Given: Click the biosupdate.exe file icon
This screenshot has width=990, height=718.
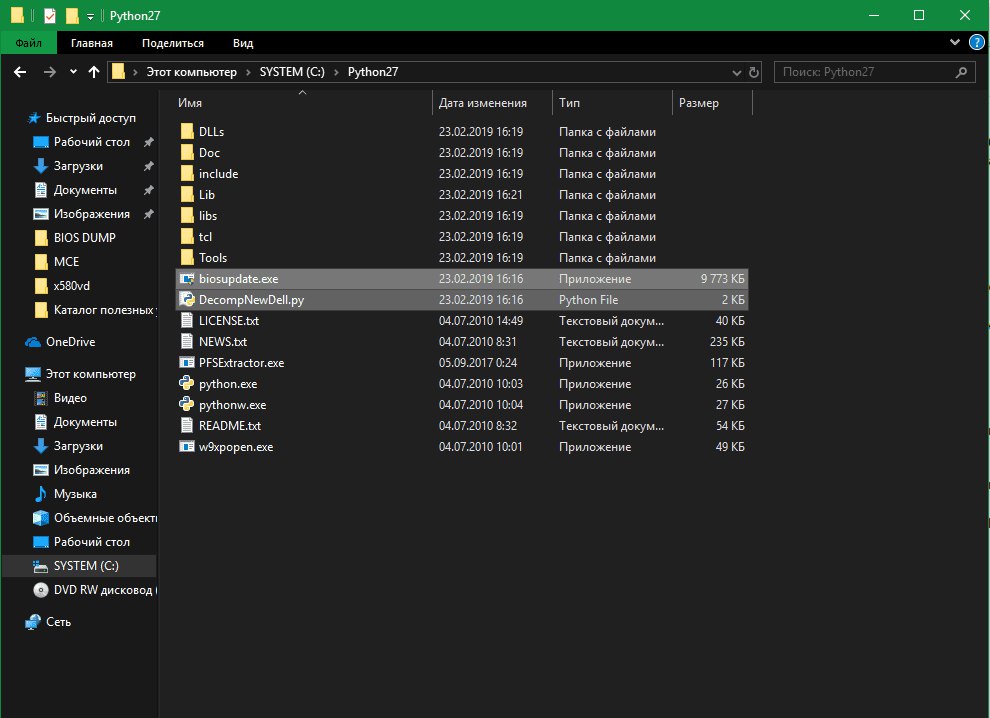Looking at the screenshot, I should point(187,278).
